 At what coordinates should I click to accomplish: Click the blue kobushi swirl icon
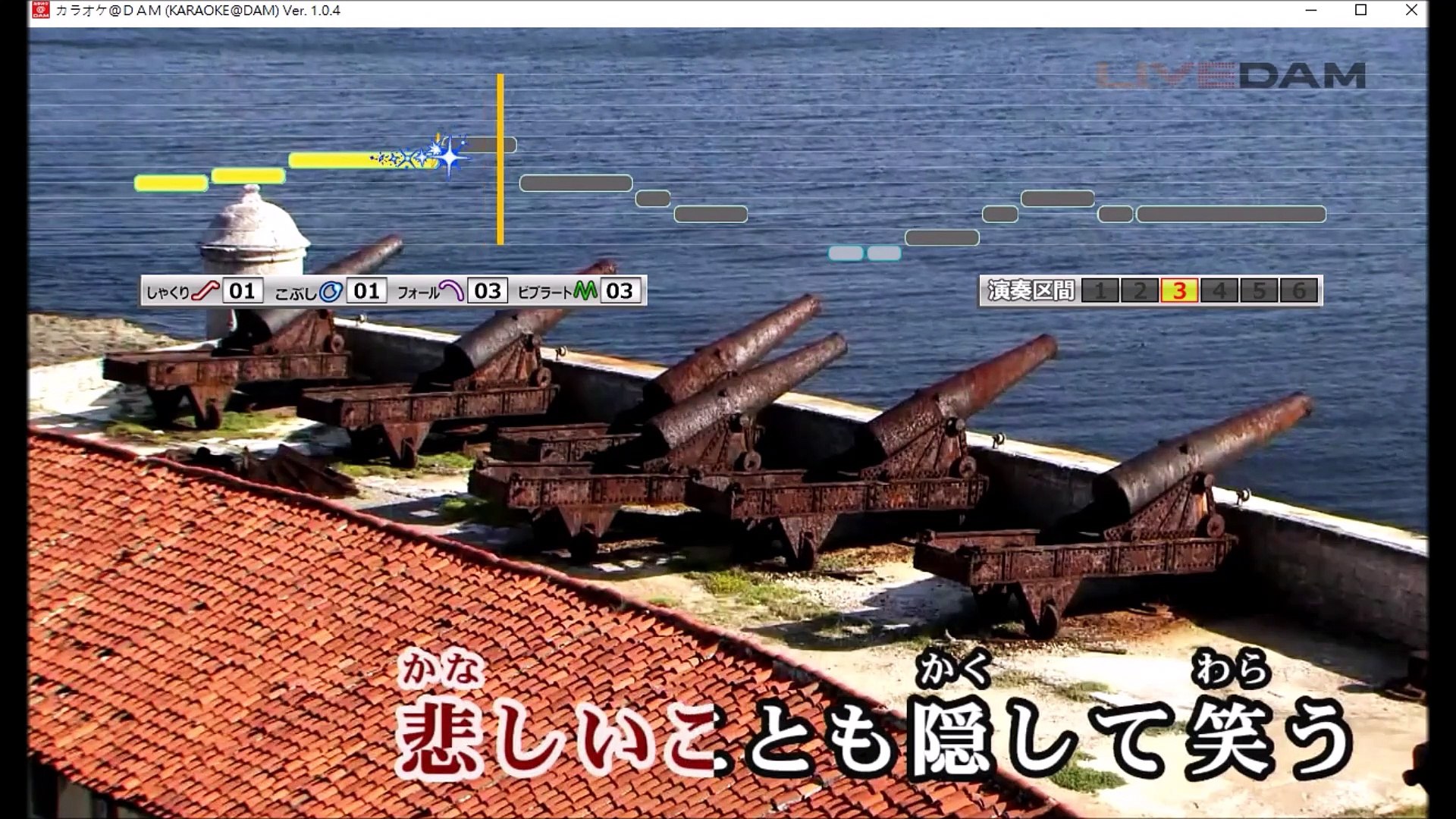(331, 291)
